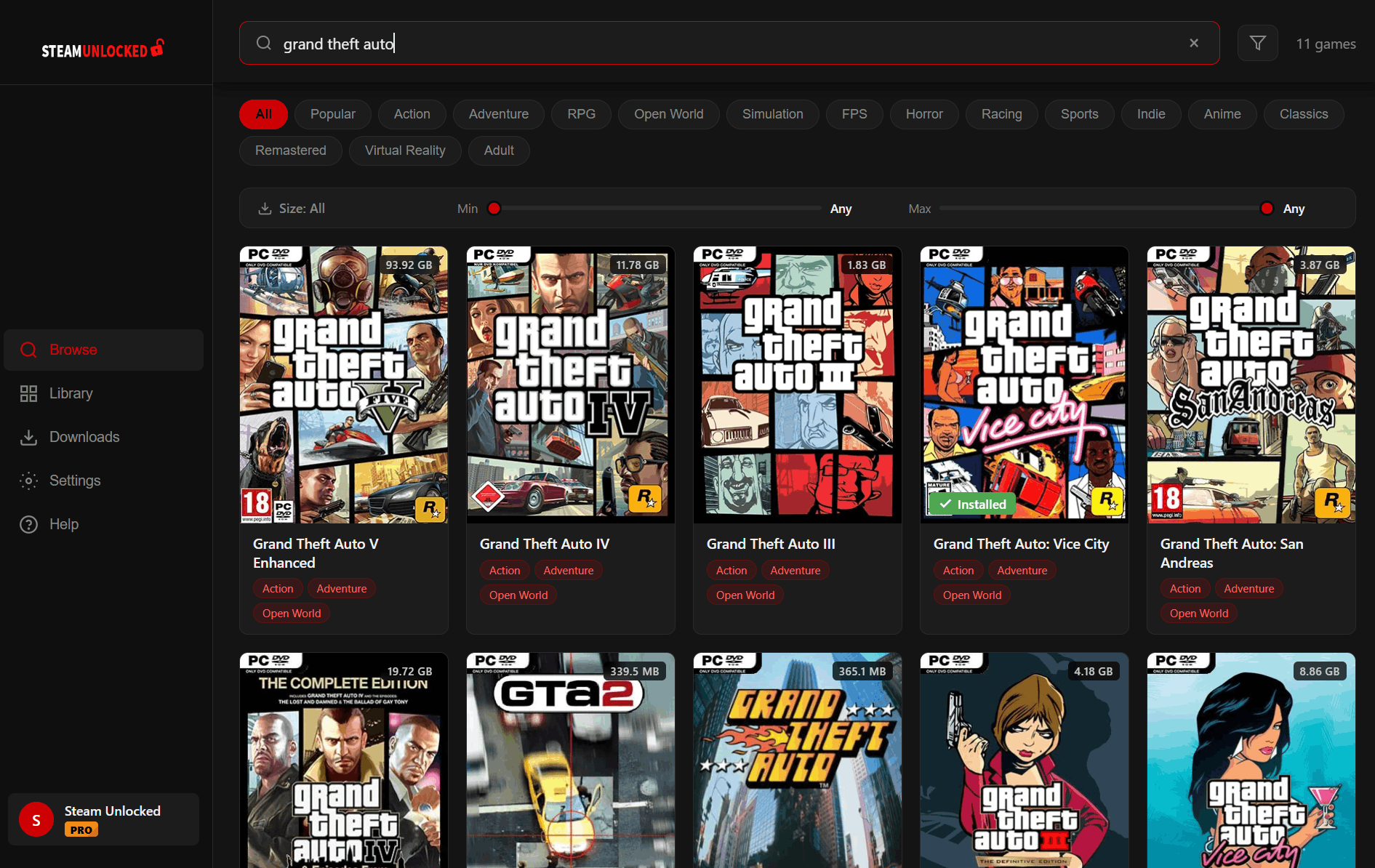Click Action tag under GTA V Enhanced
1375x868 pixels.
[x=278, y=589]
